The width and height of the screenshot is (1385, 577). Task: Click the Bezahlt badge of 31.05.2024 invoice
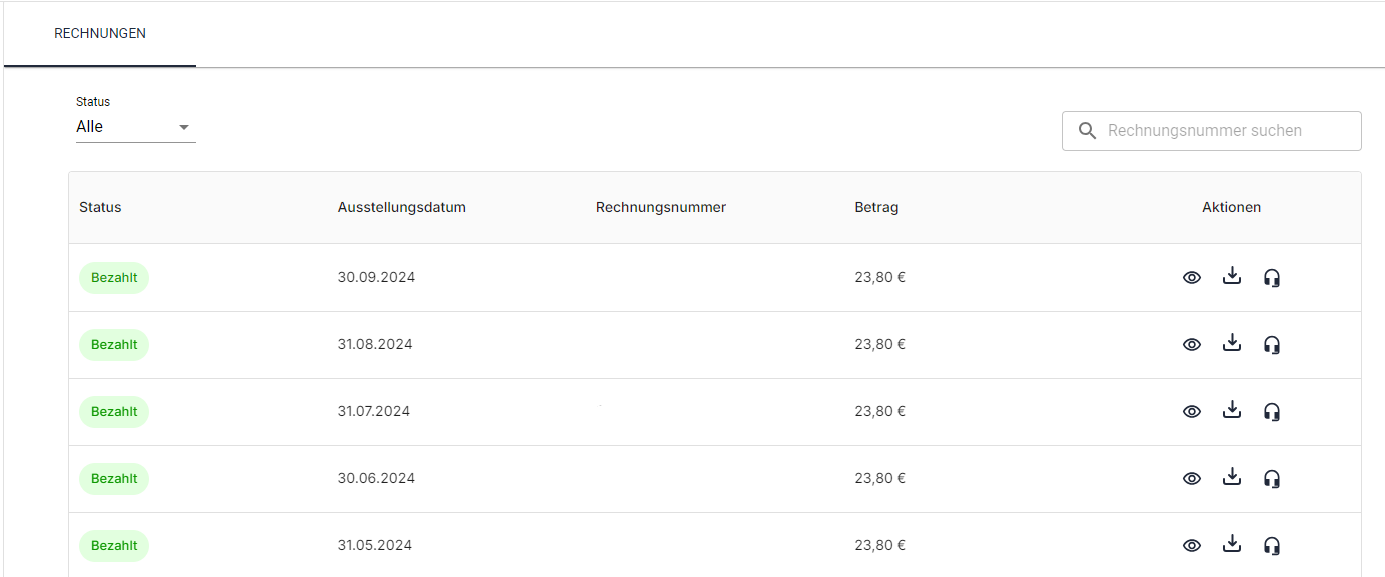[114, 546]
